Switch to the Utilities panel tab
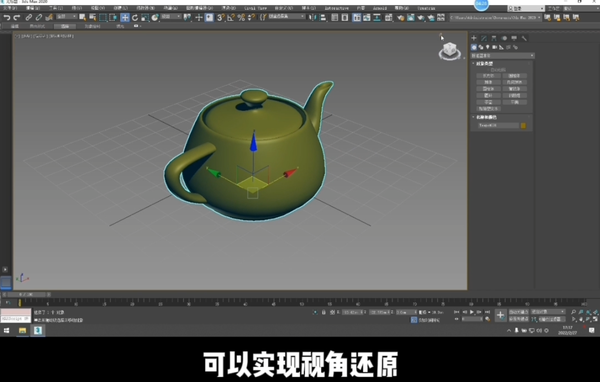Image resolution: width=600 pixels, height=382 pixels. click(x=524, y=38)
